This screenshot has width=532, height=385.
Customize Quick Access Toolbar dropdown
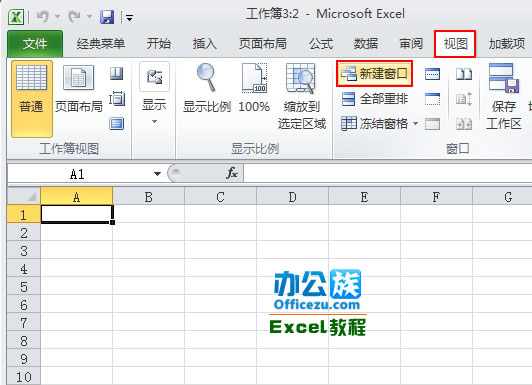click(129, 17)
